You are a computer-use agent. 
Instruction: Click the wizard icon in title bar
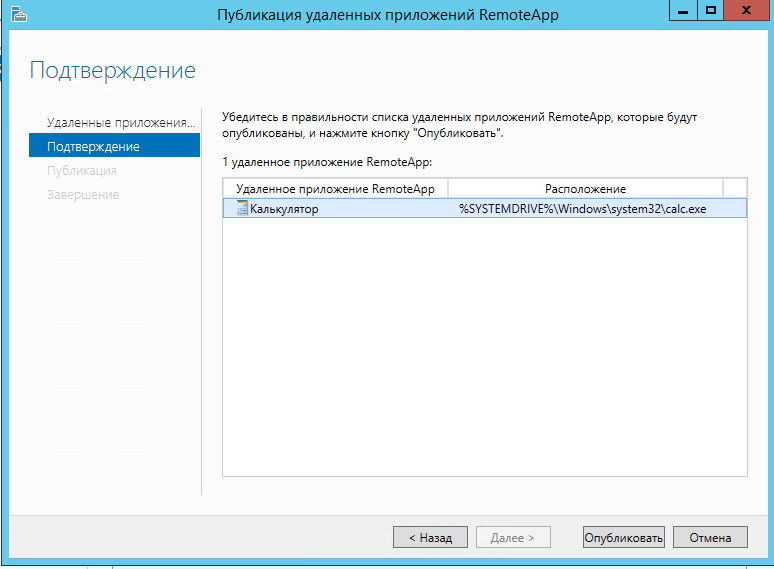[x=18, y=14]
